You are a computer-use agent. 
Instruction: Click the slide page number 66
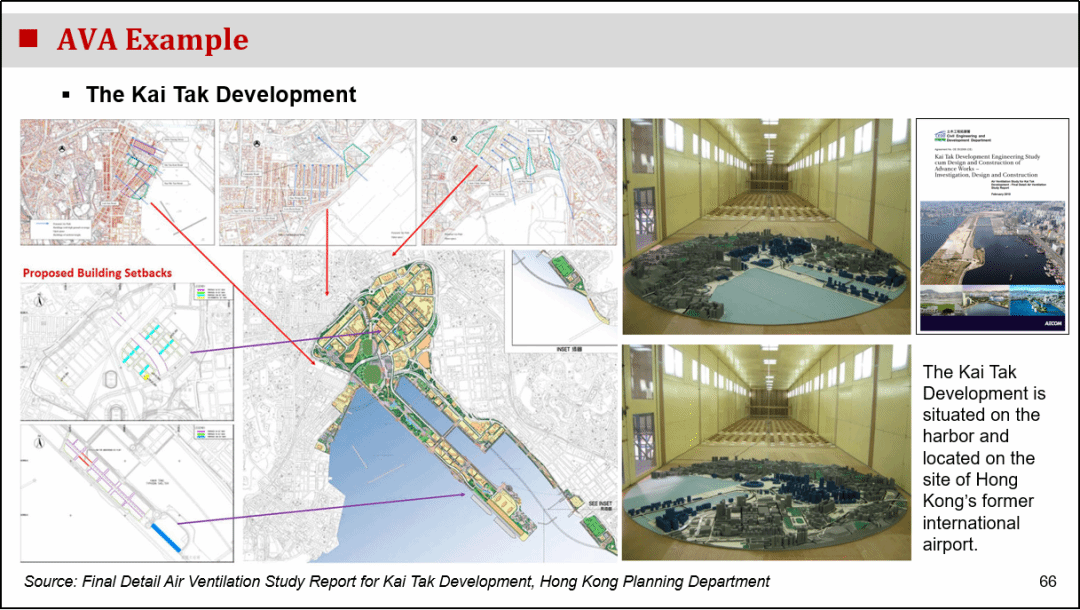tap(1048, 581)
